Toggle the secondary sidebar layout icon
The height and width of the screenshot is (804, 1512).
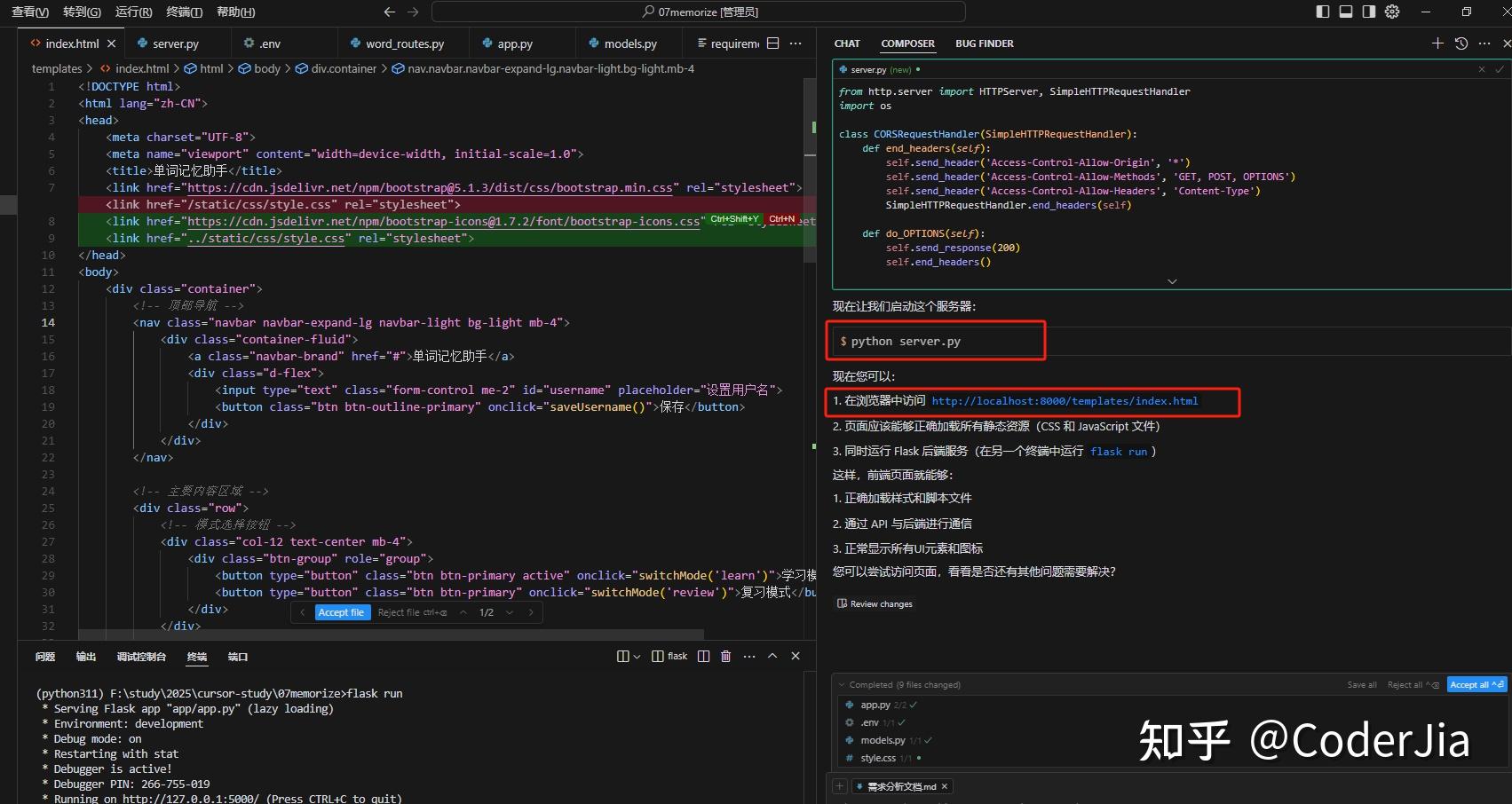point(1369,12)
